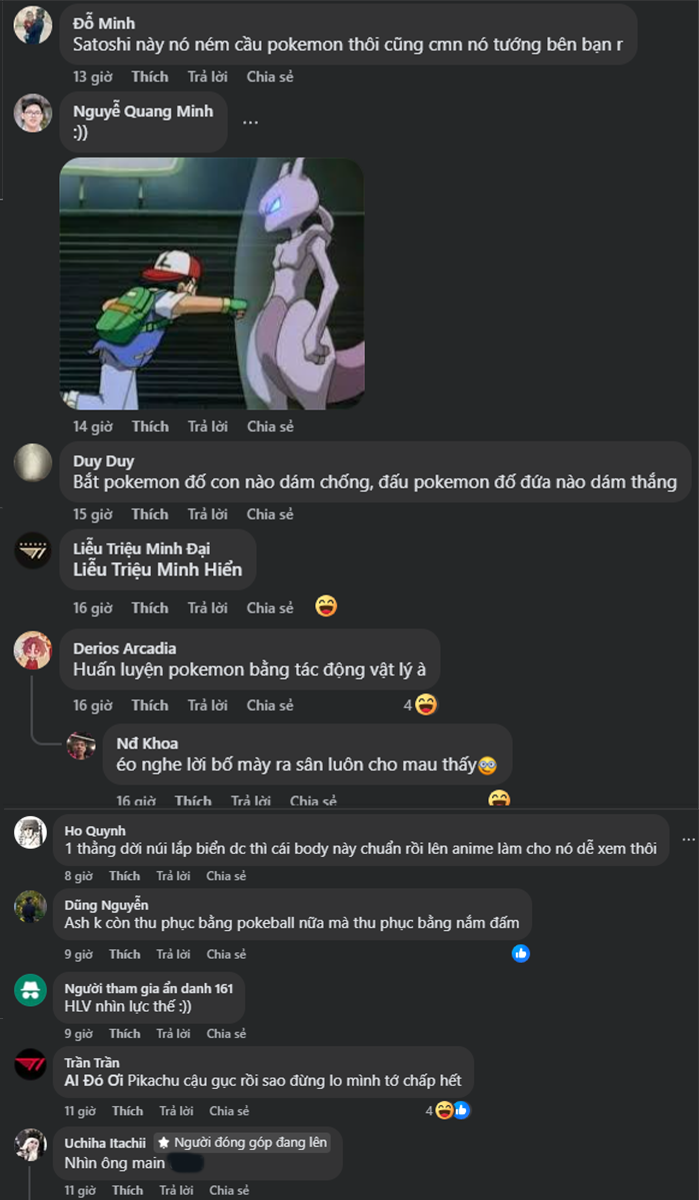Click the anonymous participant 161 avatar

[30, 989]
